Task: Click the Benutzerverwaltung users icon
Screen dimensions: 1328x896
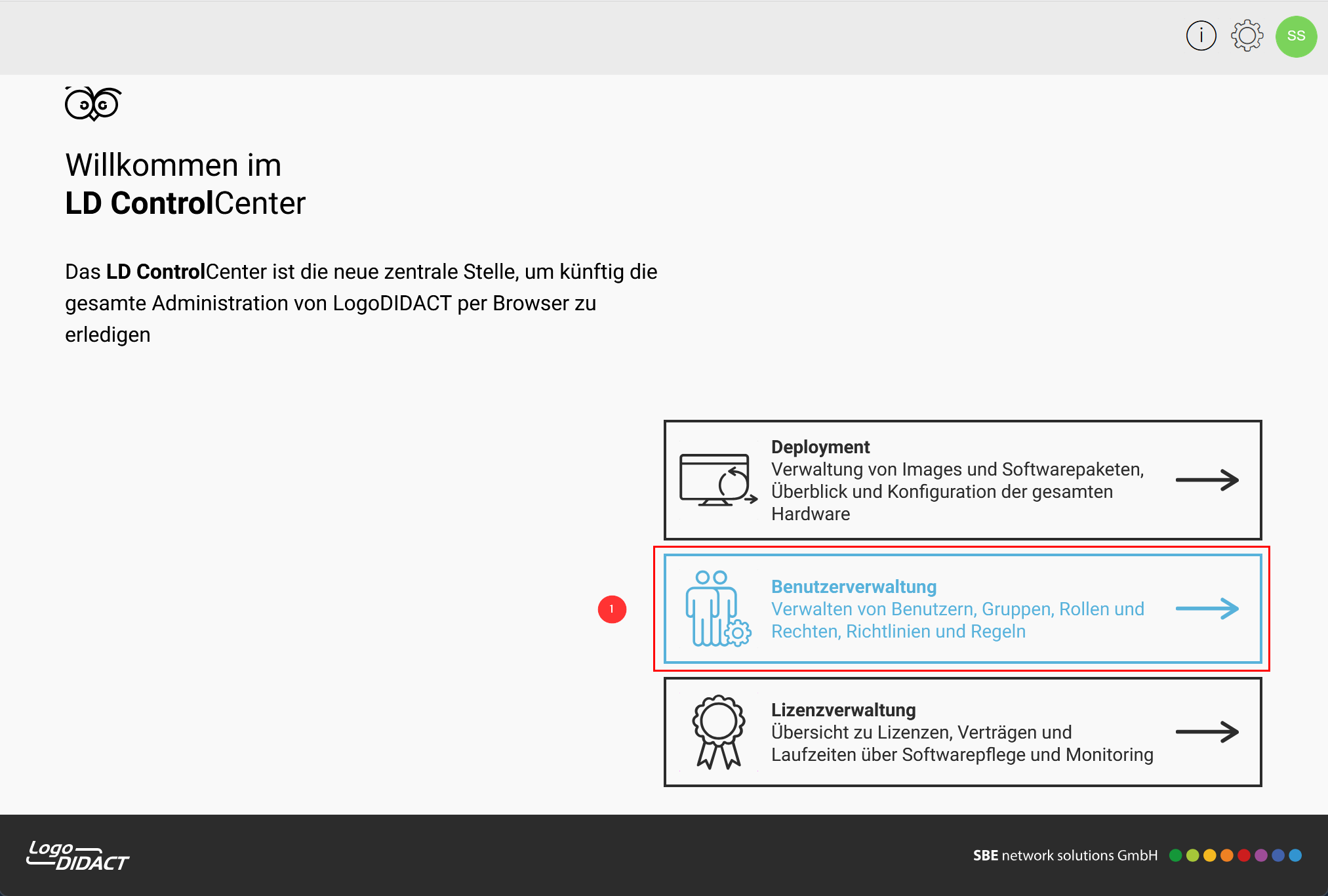Action: coord(718,609)
